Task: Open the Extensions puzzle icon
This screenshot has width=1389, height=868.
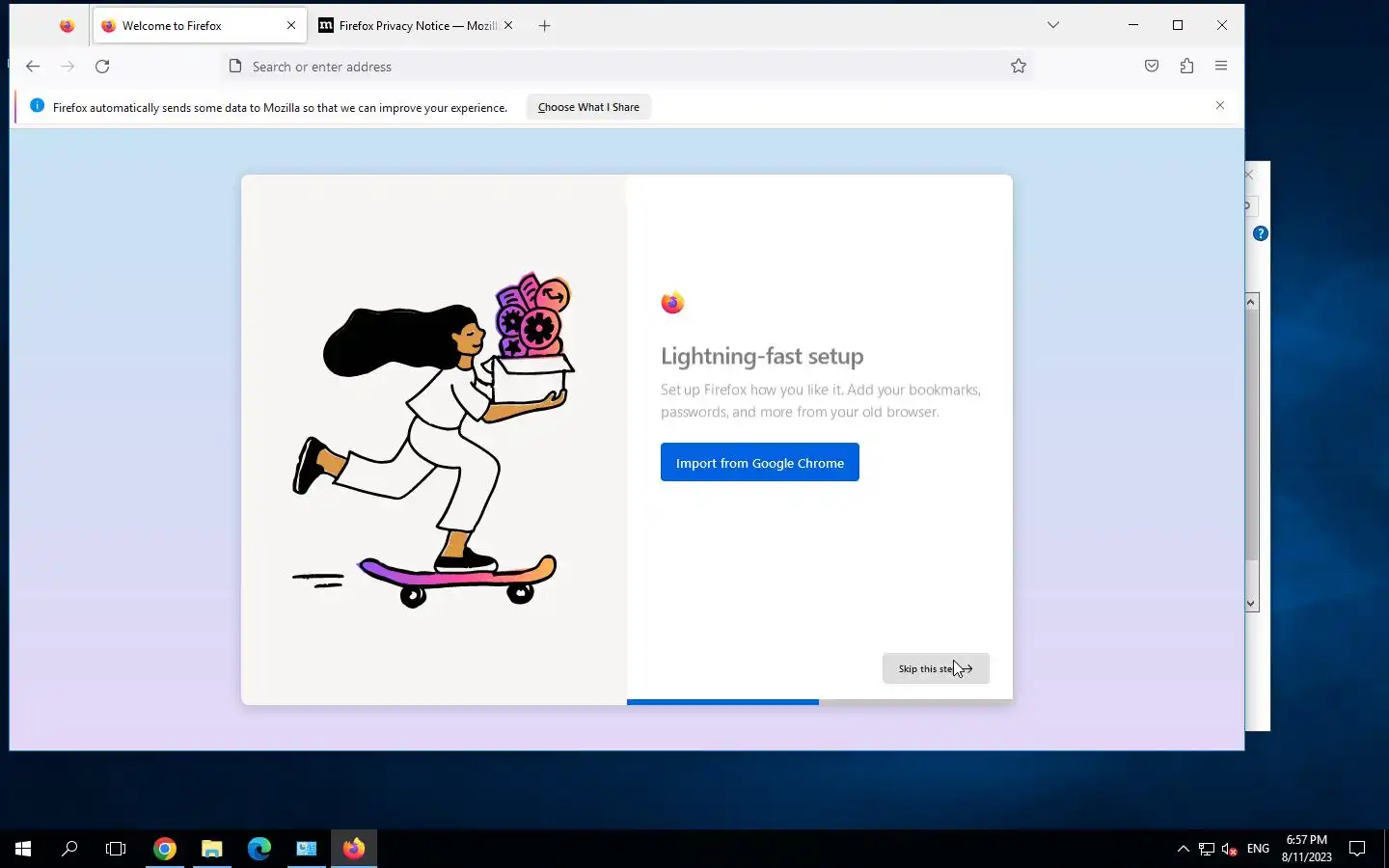Action: pos(1186,67)
